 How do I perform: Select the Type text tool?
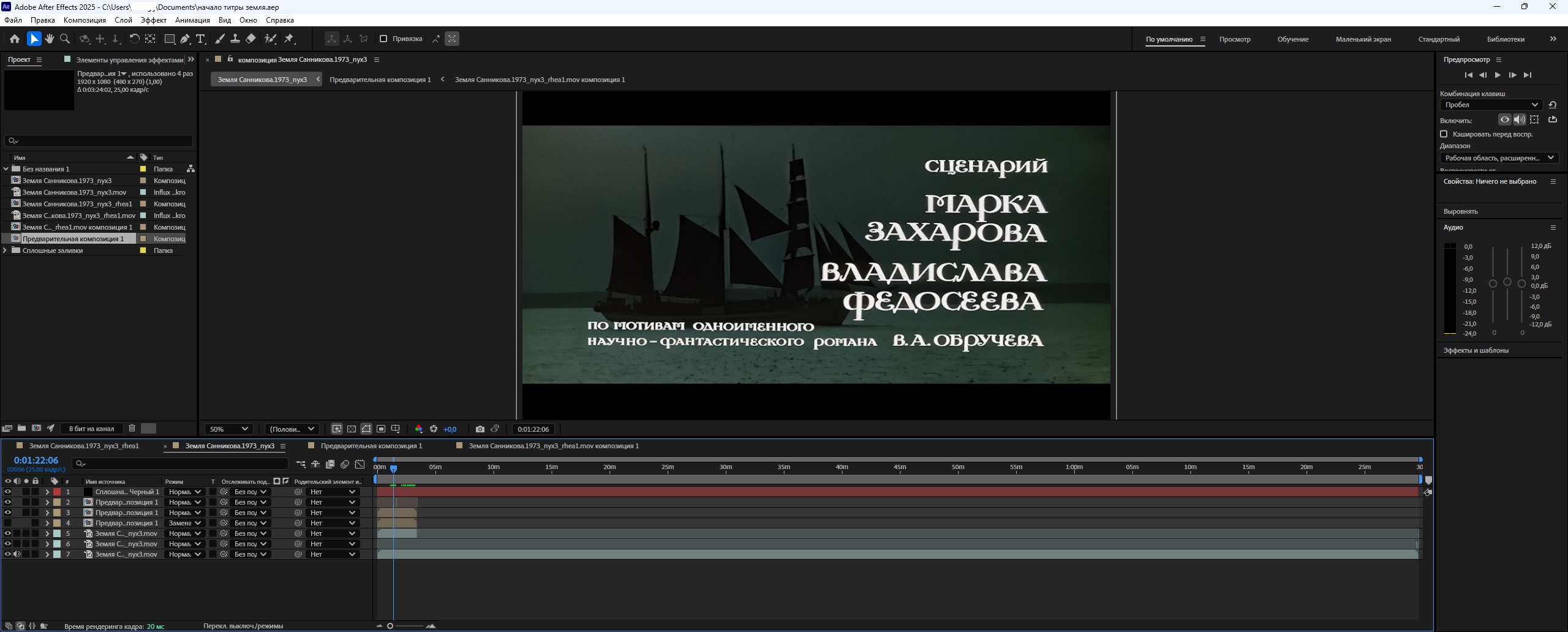(200, 39)
